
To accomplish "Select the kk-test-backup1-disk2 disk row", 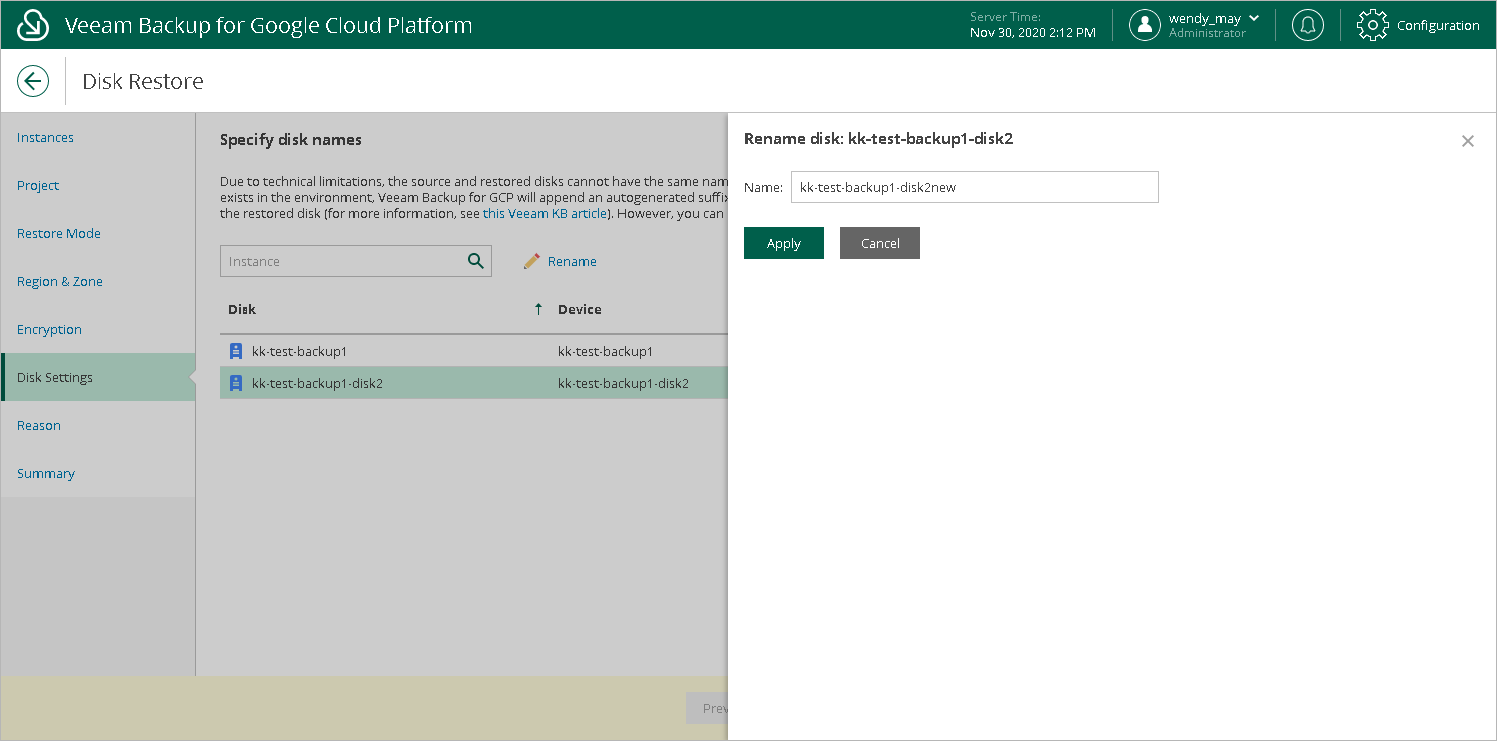I will pyautogui.click(x=474, y=383).
